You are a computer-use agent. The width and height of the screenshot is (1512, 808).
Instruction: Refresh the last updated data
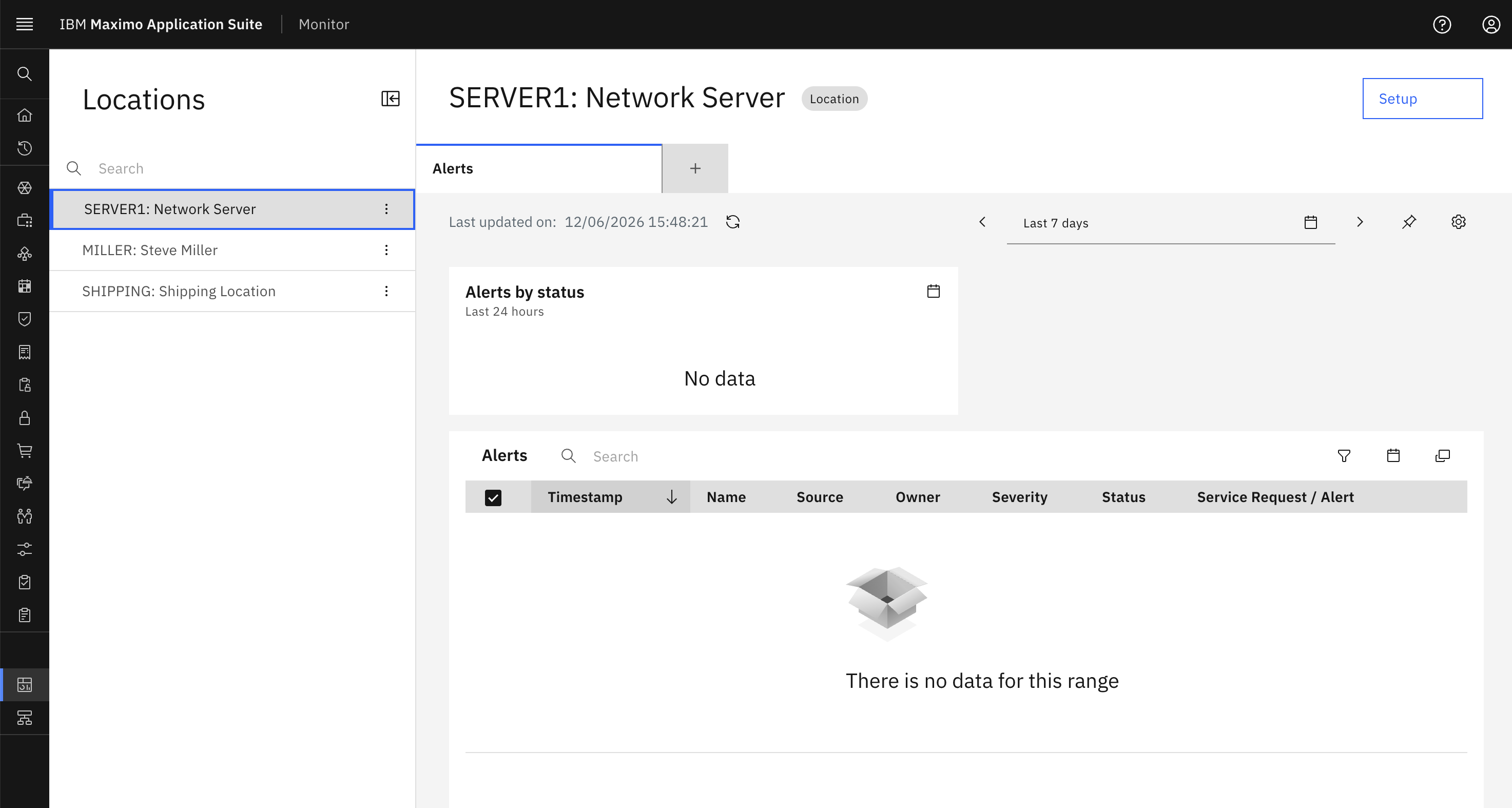[732, 222]
